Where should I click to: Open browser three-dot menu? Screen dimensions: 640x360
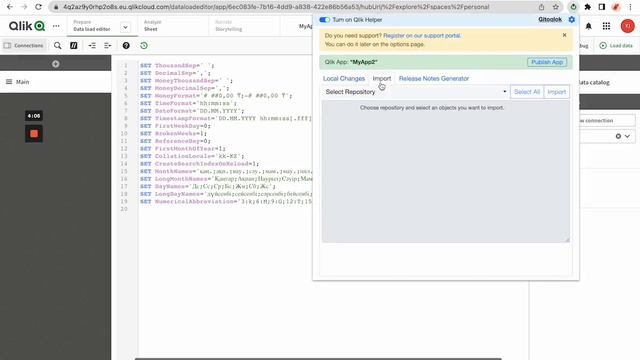click(x=631, y=7)
